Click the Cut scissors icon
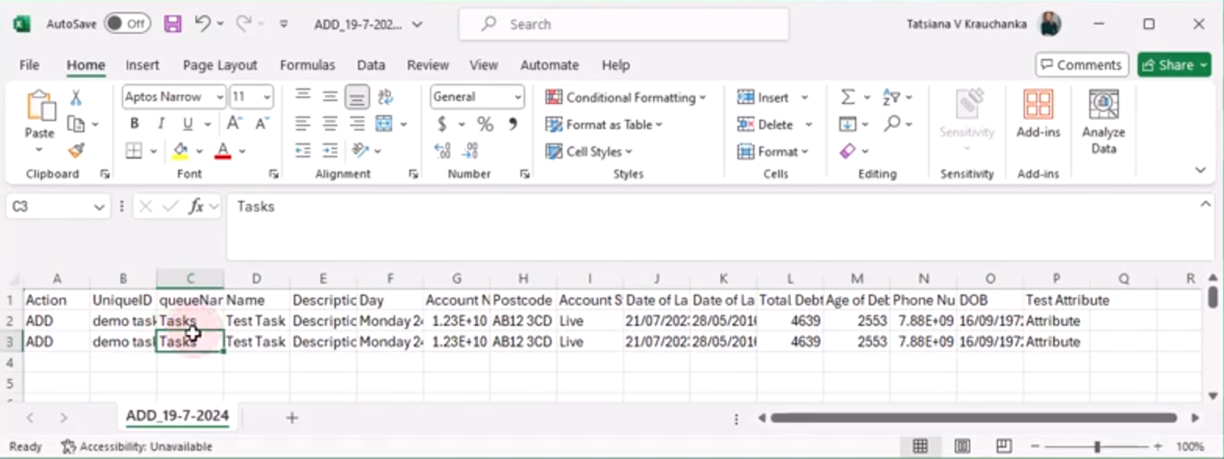This screenshot has height=459, width=1224. 76,98
